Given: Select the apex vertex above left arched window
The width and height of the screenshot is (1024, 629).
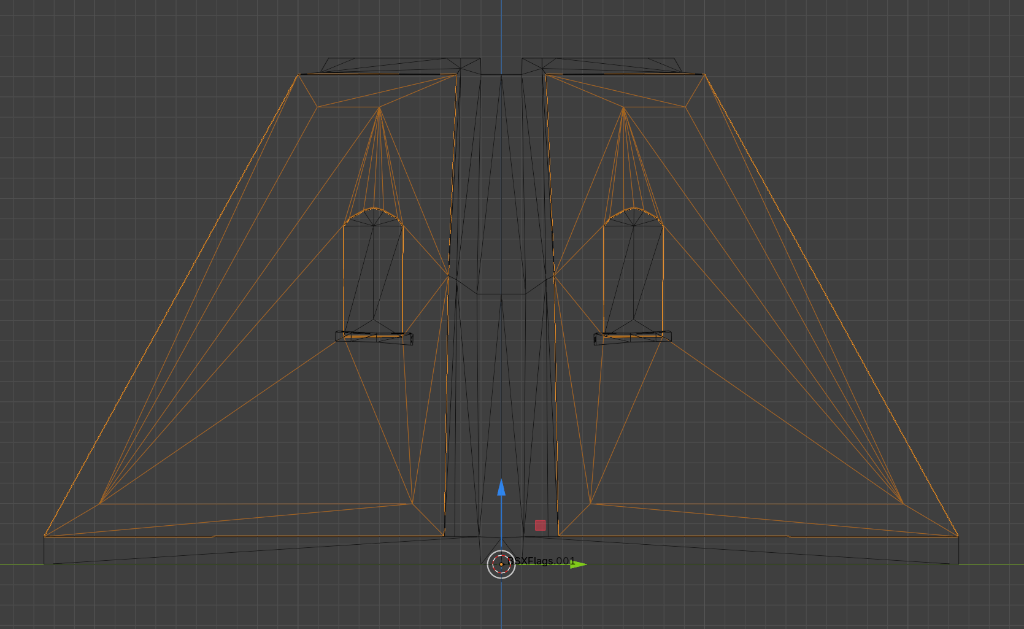Looking at the screenshot, I should coord(379,107).
